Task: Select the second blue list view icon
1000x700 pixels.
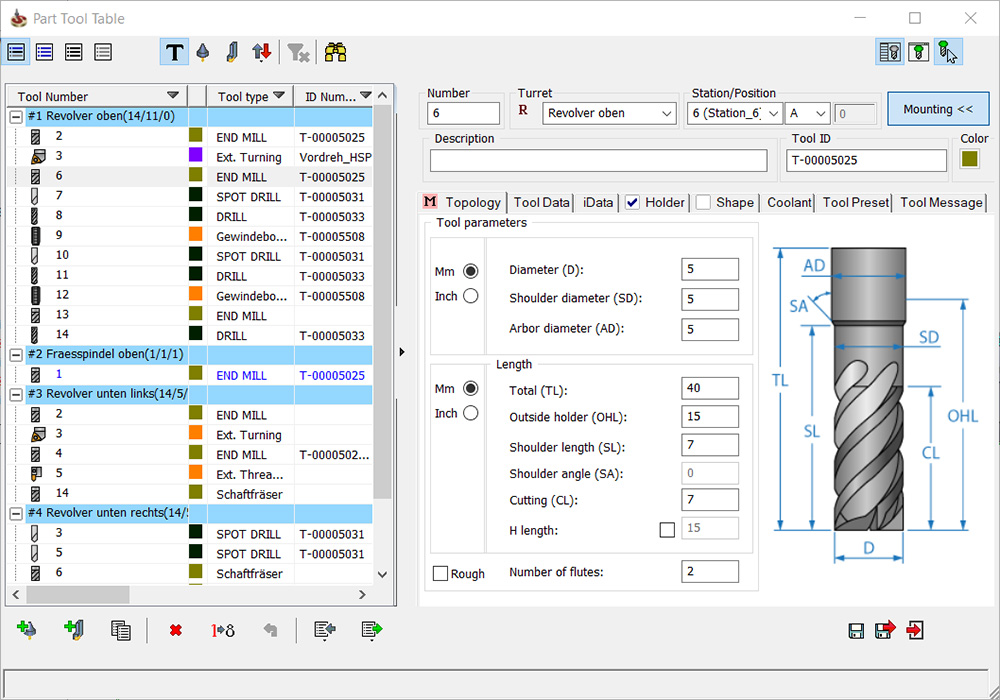Action: point(45,52)
